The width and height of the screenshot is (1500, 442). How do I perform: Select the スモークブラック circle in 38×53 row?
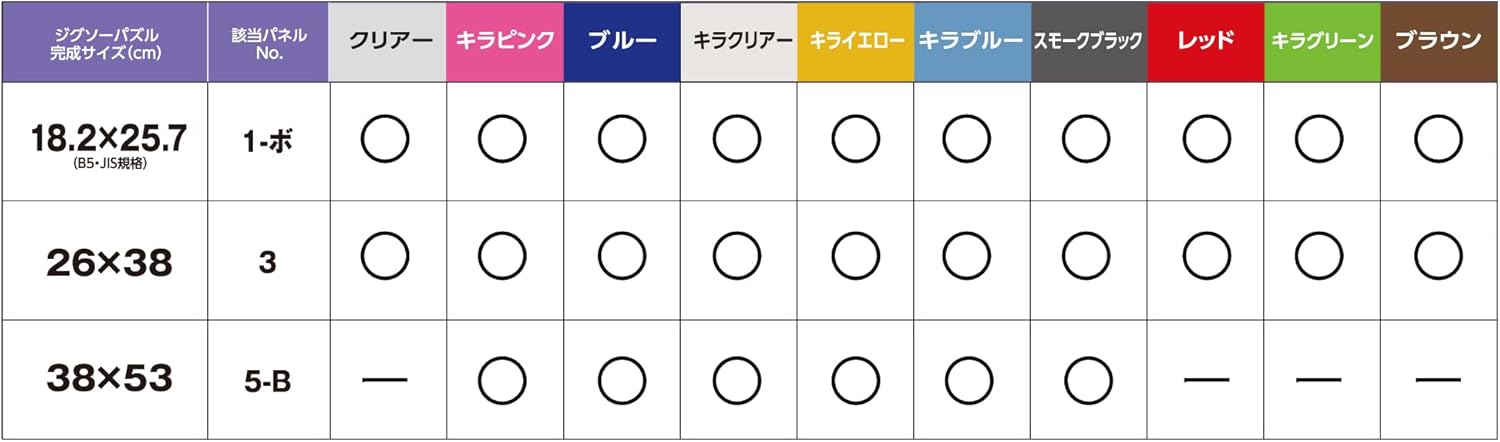[1087, 378]
